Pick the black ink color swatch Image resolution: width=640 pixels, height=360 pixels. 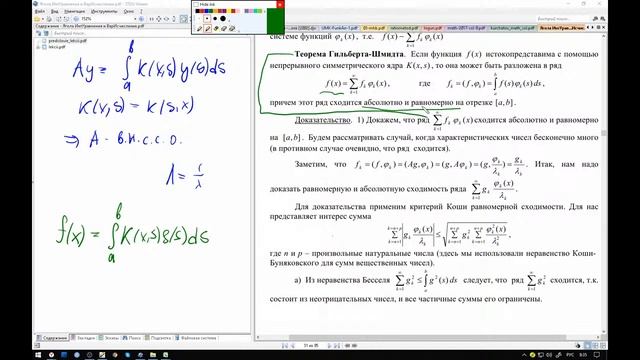point(197,11)
